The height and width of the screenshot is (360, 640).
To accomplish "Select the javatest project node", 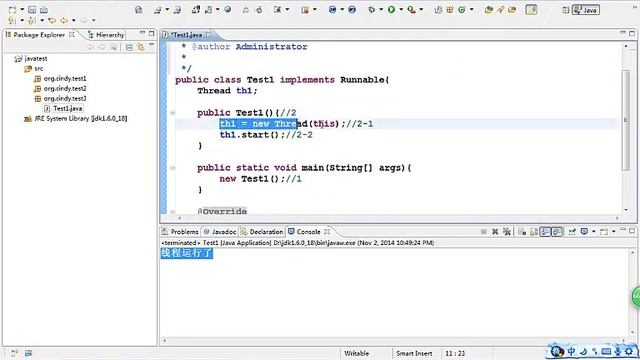I will 31,58.
